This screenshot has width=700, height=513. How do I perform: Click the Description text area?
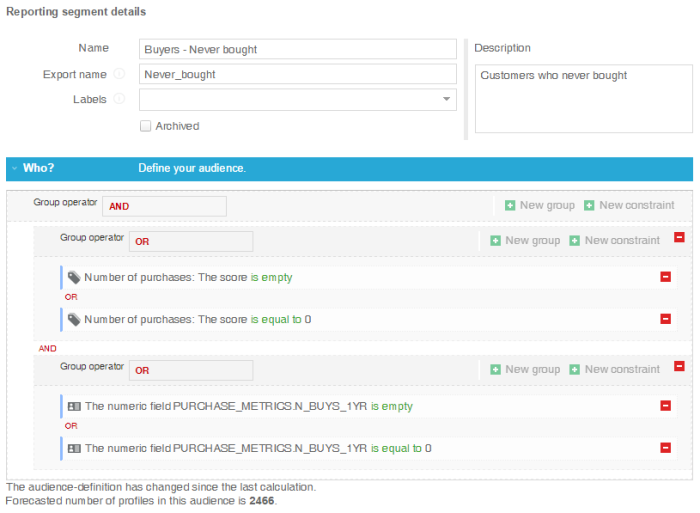coord(583,98)
